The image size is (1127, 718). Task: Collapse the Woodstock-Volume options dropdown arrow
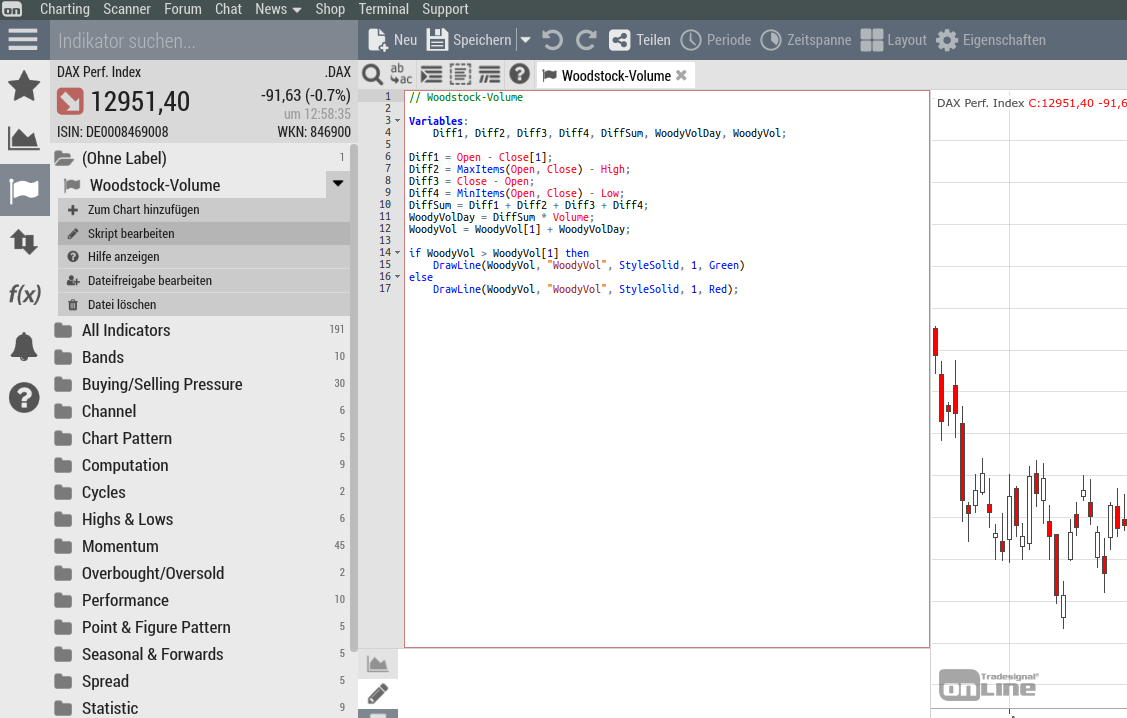[338, 184]
